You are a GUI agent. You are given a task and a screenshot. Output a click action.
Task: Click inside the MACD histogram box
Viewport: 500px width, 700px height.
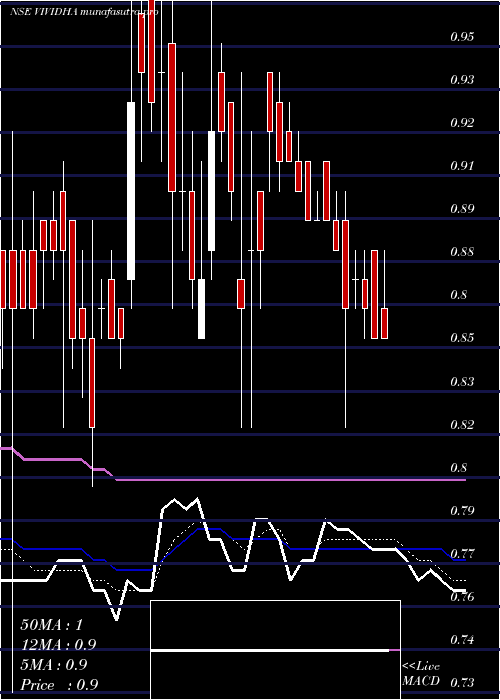(x=275, y=650)
